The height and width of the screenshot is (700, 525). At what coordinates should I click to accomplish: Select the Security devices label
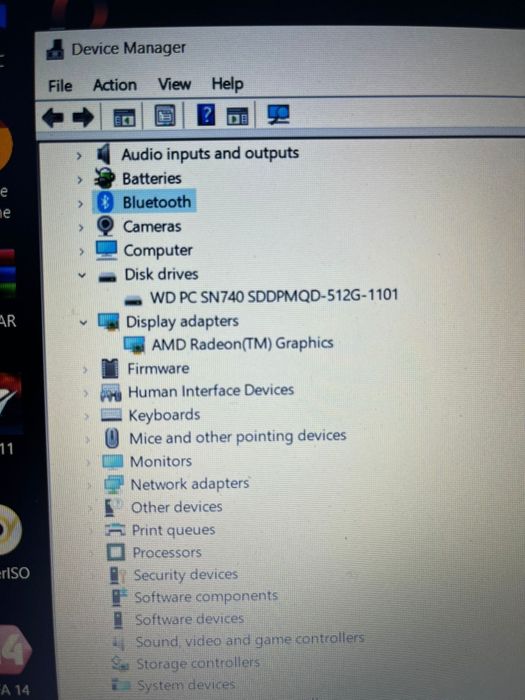(x=186, y=575)
